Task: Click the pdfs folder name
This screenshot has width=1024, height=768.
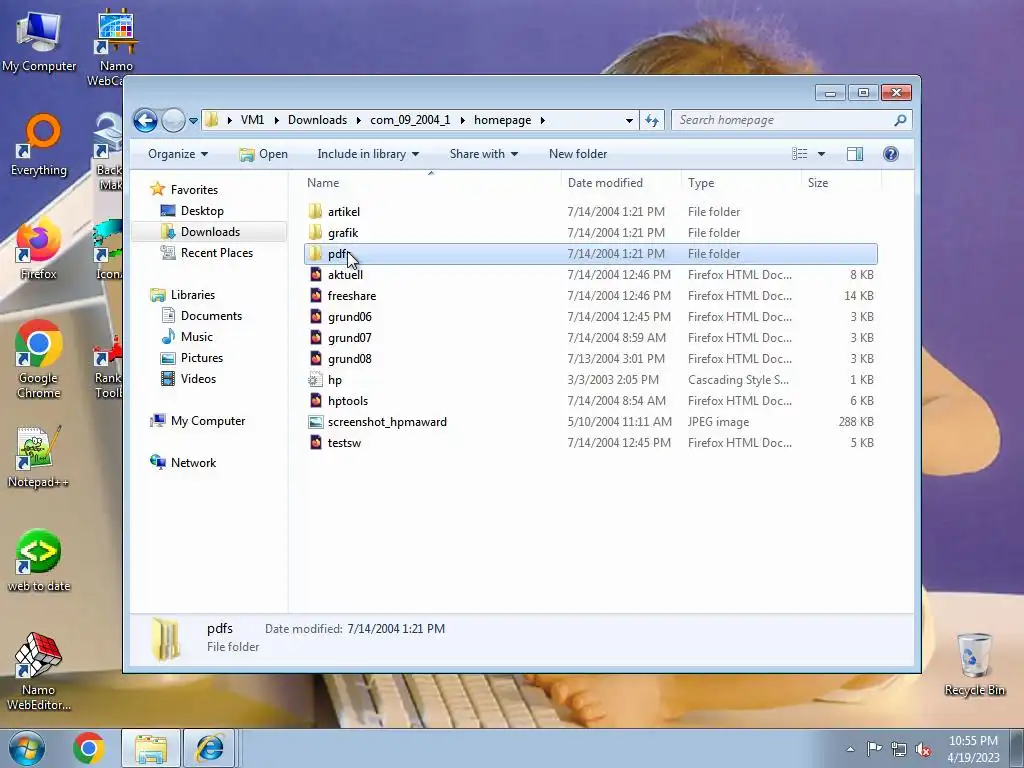Action: point(340,253)
